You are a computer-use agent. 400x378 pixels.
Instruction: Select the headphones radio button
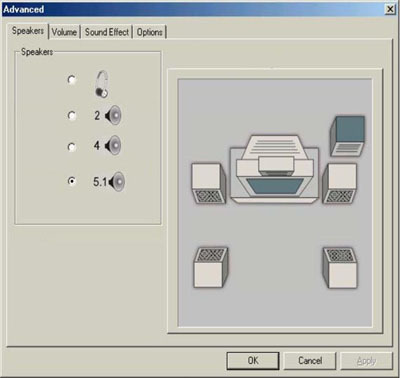pos(71,80)
